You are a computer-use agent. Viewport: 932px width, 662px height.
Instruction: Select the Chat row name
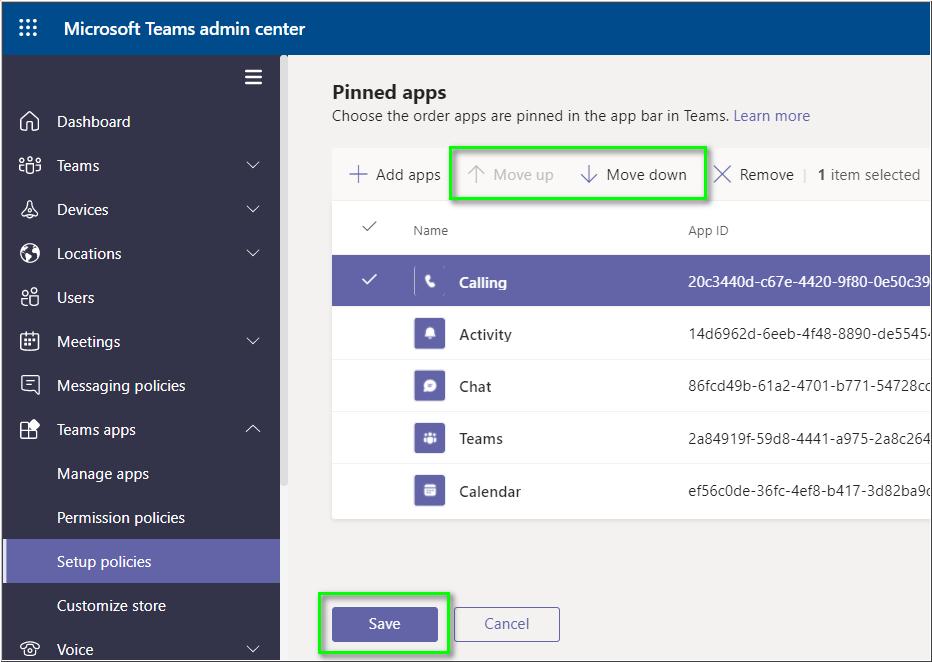(x=475, y=387)
